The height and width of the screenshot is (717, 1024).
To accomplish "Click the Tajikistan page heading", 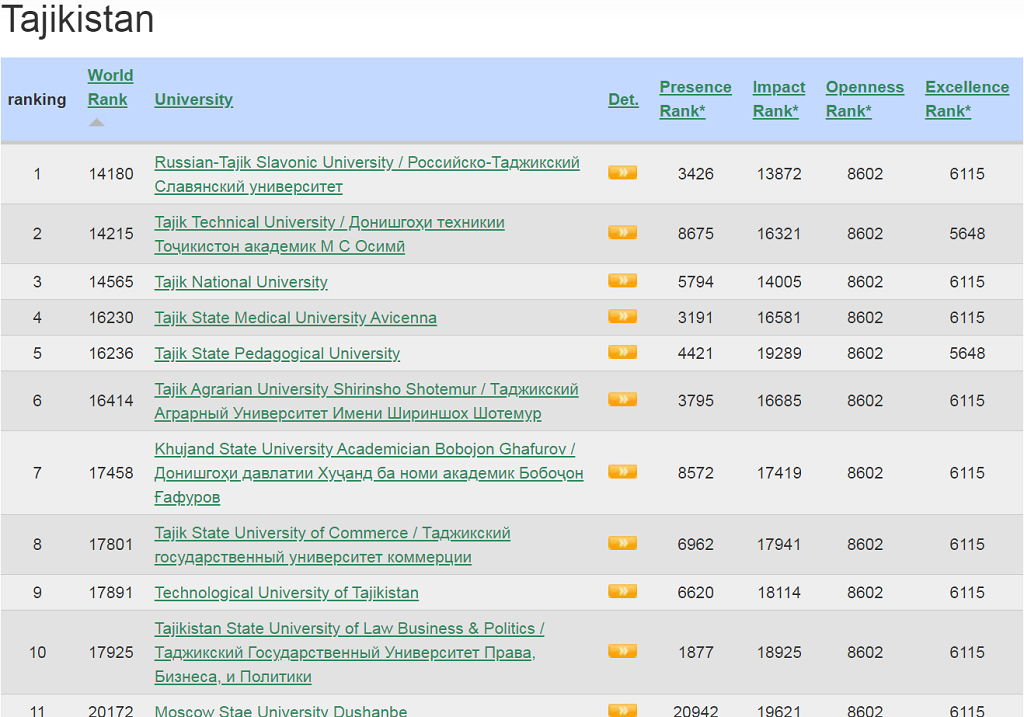I will 78,19.
